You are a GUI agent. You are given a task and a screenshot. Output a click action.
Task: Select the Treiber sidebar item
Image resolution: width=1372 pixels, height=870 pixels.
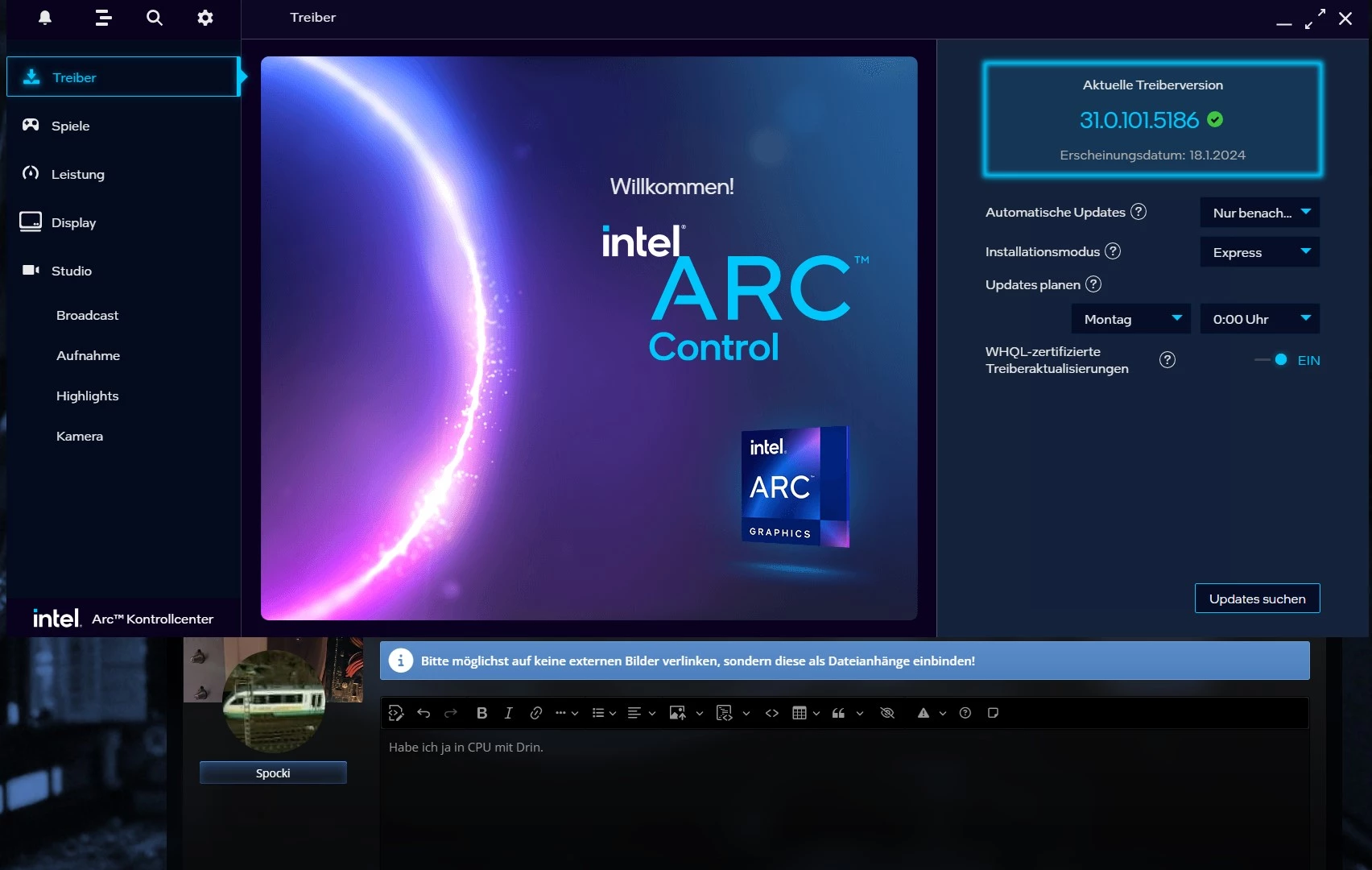(x=122, y=77)
